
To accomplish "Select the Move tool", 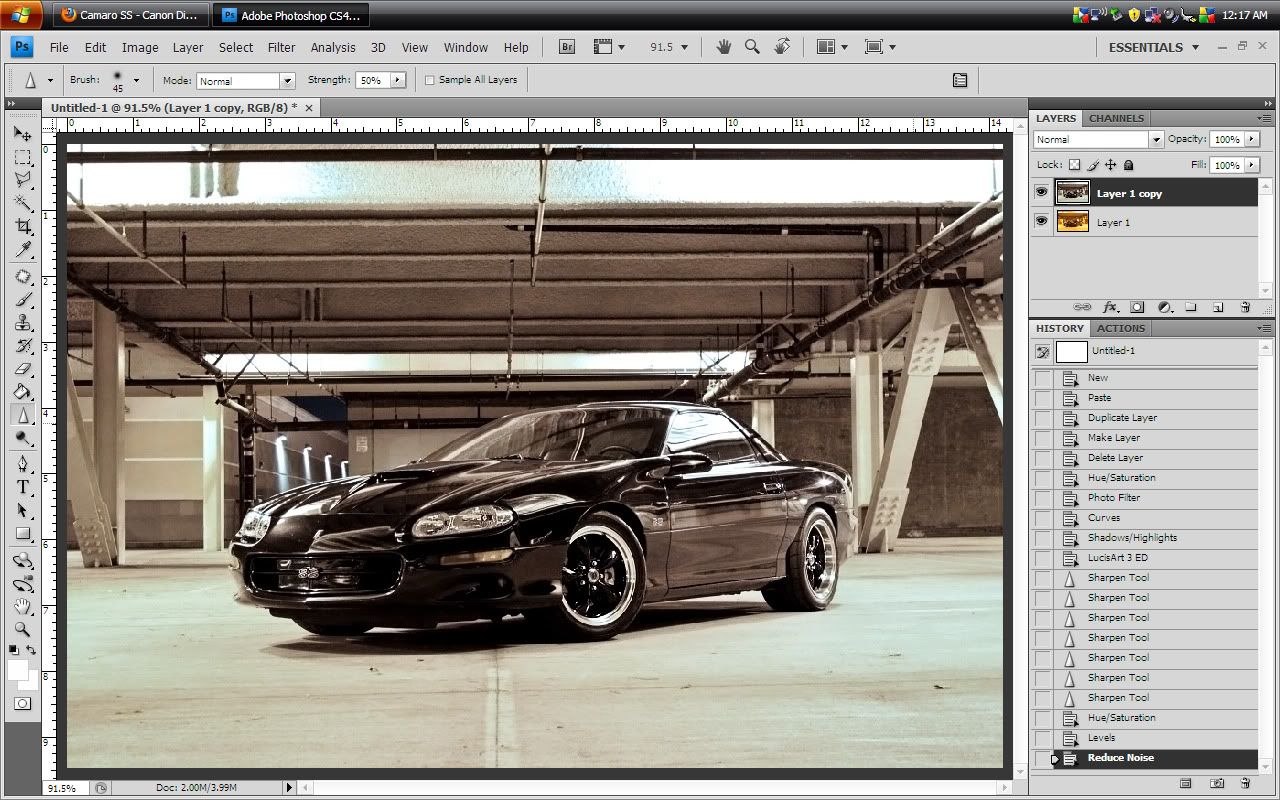I will 23,133.
